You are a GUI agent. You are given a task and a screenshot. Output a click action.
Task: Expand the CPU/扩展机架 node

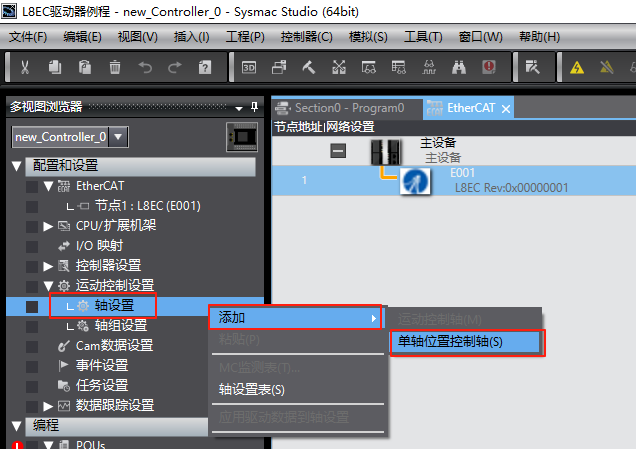48,226
